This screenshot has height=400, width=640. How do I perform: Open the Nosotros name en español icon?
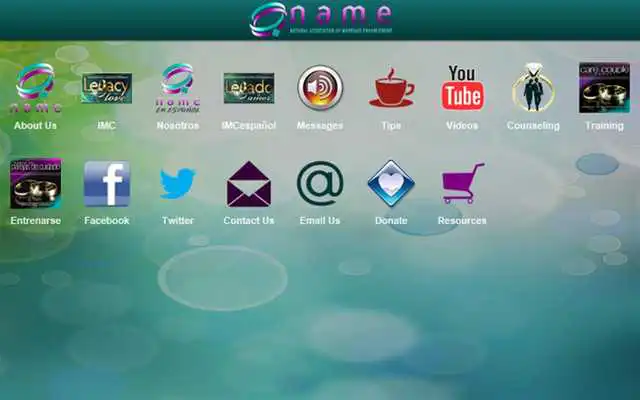pyautogui.click(x=178, y=88)
